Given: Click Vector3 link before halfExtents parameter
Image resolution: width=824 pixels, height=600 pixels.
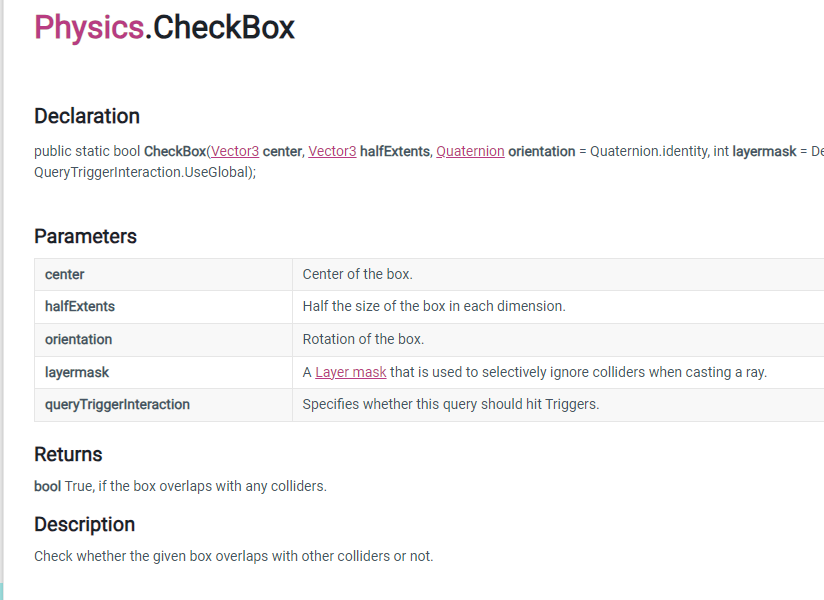Looking at the screenshot, I should [332, 151].
